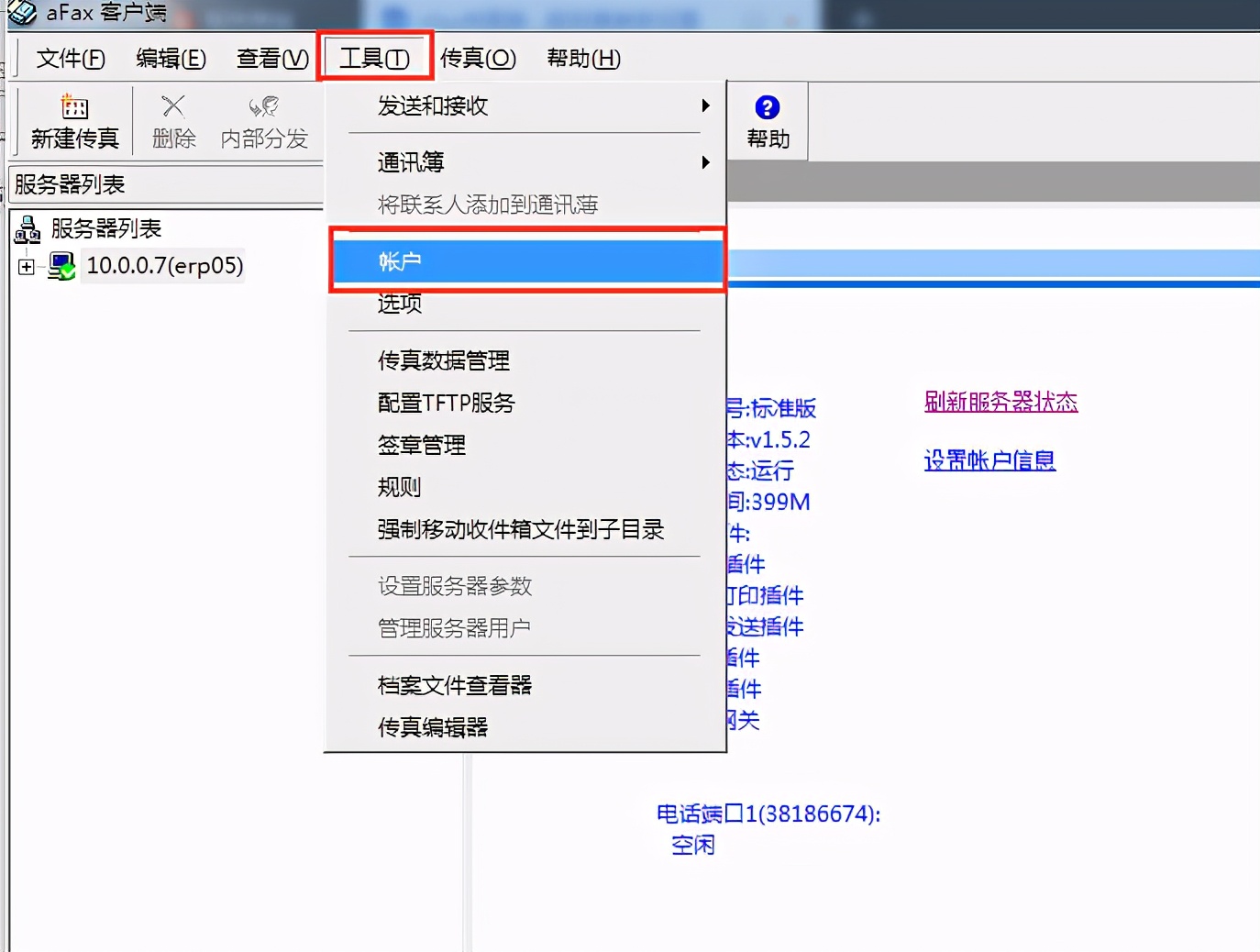Open 传真数据管理 from Tools menu
Image resolution: width=1260 pixels, height=952 pixels.
pos(525,360)
